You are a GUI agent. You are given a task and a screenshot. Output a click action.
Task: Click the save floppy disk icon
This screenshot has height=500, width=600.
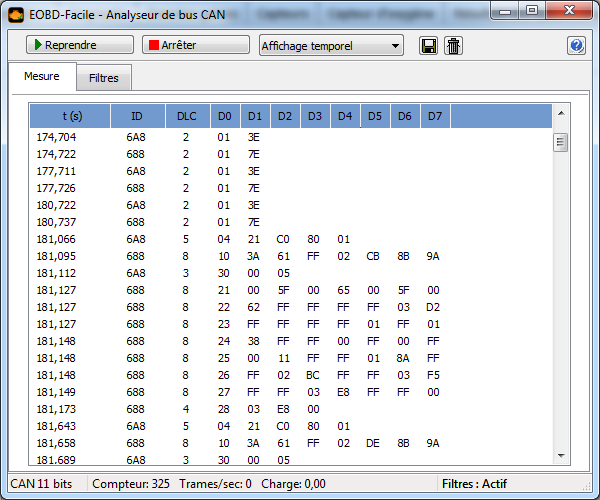click(429, 46)
